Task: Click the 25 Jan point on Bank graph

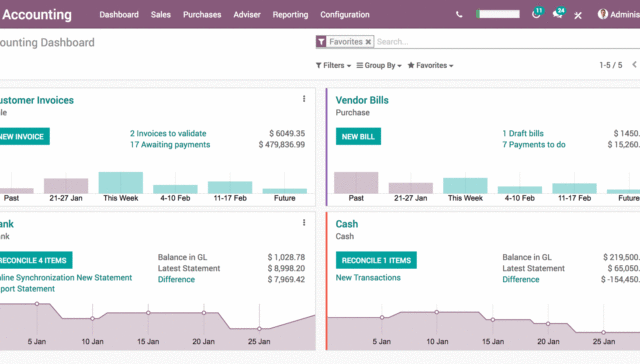Action: point(259,328)
